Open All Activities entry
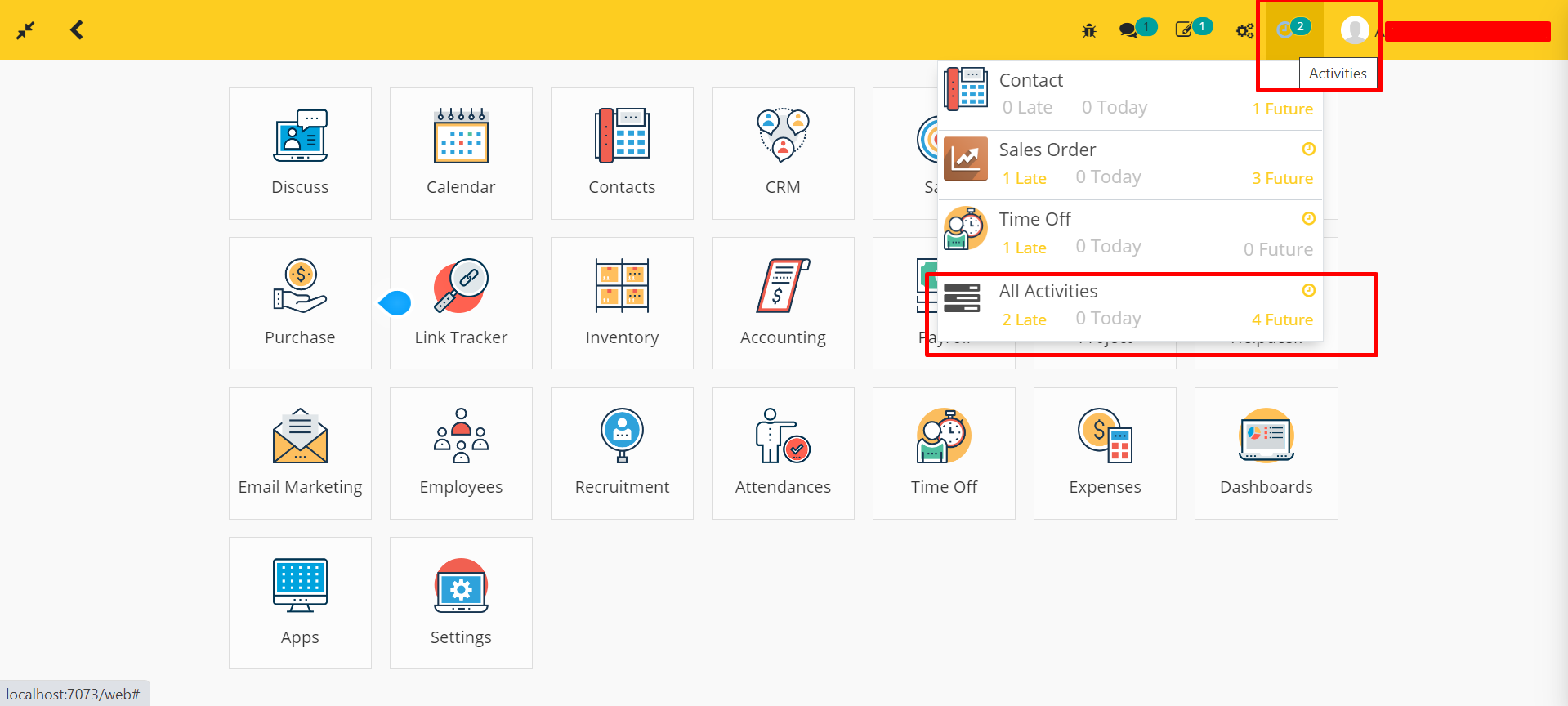 point(1130,306)
